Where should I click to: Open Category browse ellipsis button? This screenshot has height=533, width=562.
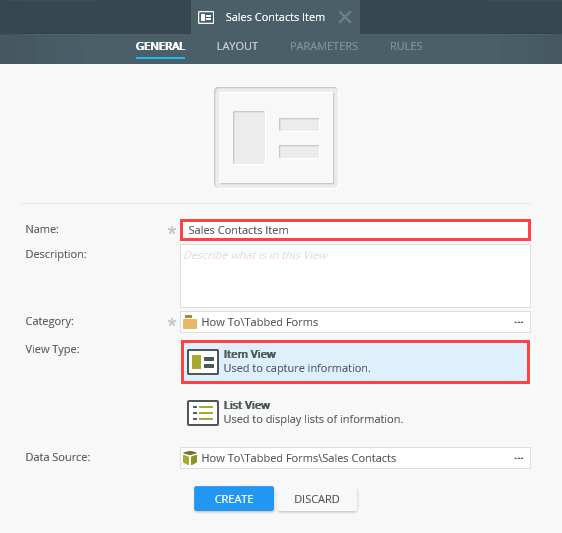519,322
